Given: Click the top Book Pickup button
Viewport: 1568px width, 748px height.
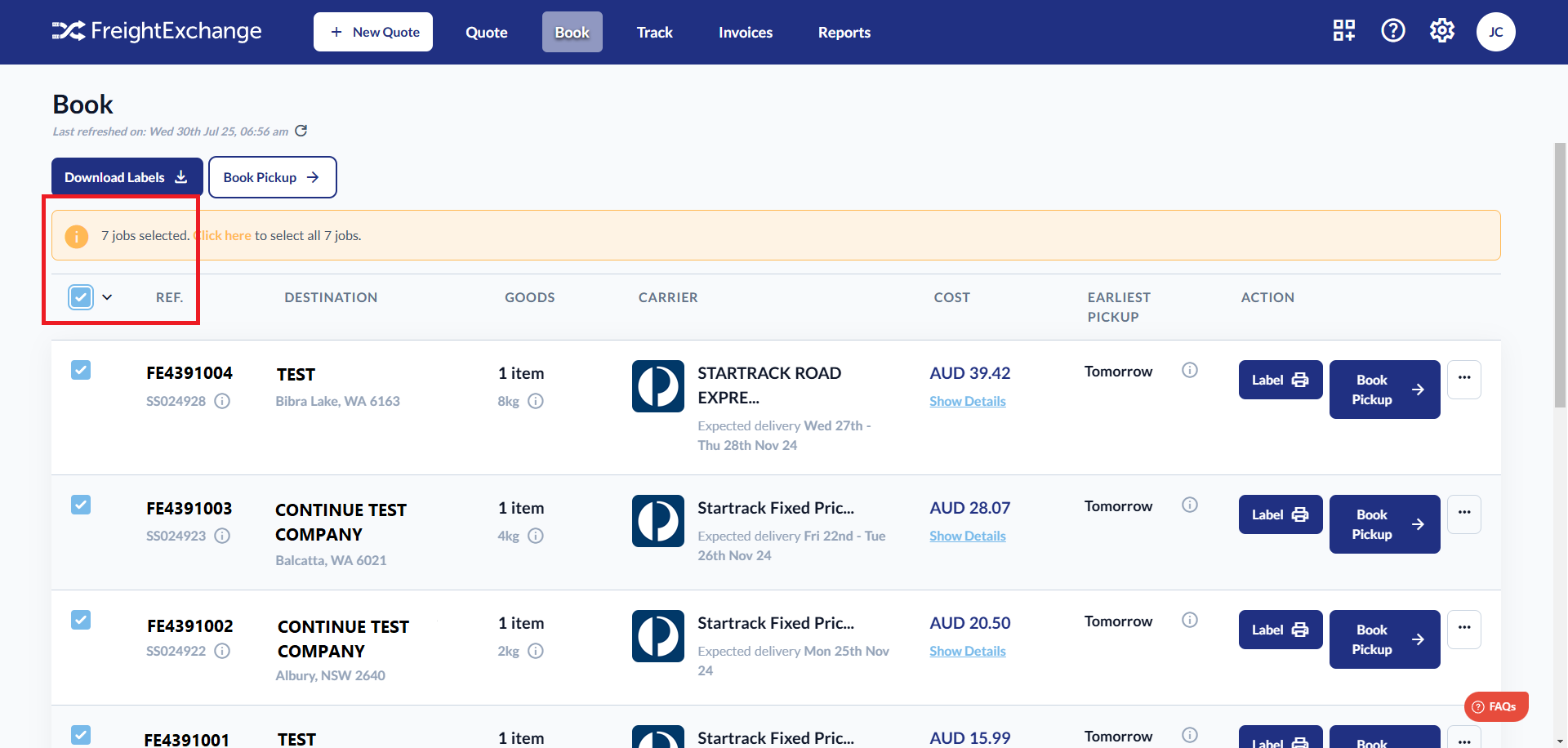Looking at the screenshot, I should pyautogui.click(x=273, y=177).
